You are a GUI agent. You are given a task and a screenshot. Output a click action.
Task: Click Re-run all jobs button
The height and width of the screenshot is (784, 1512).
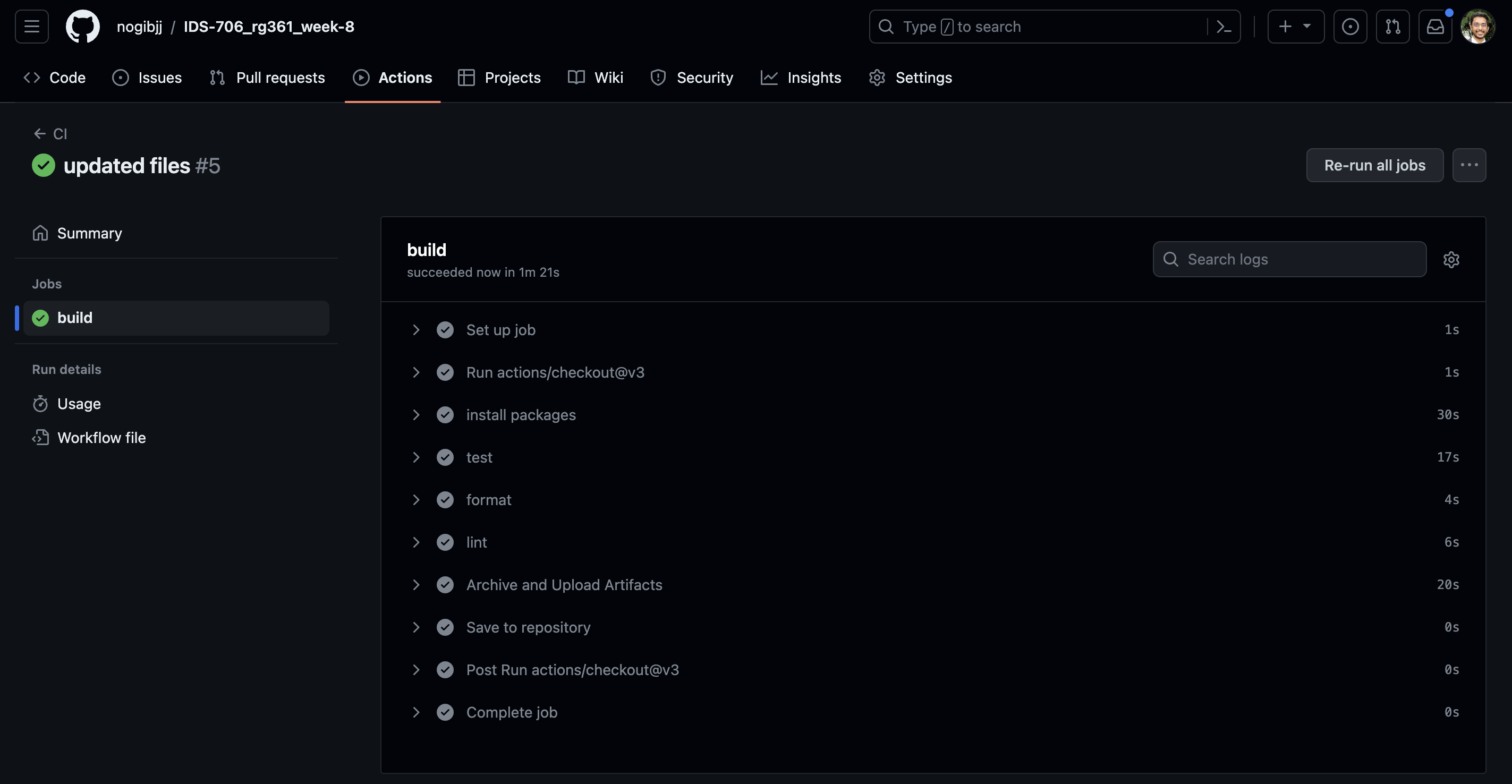pyautogui.click(x=1374, y=166)
